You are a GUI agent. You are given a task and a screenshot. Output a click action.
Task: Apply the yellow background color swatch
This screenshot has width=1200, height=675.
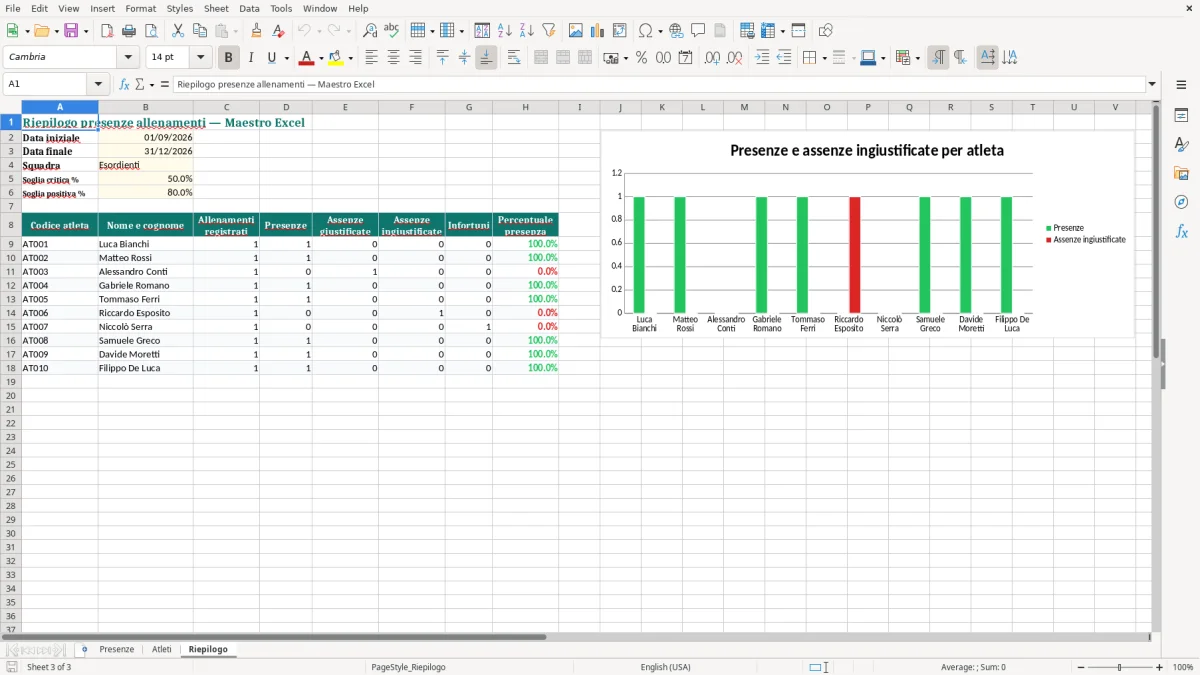(x=335, y=58)
